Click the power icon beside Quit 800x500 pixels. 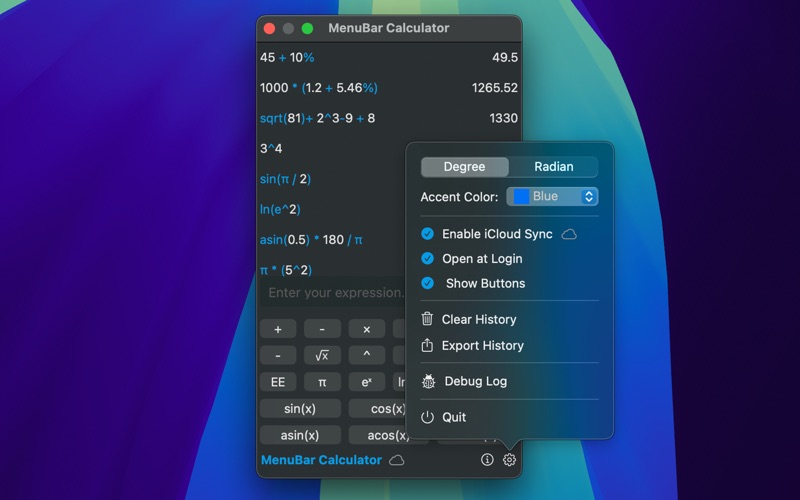[x=427, y=417]
